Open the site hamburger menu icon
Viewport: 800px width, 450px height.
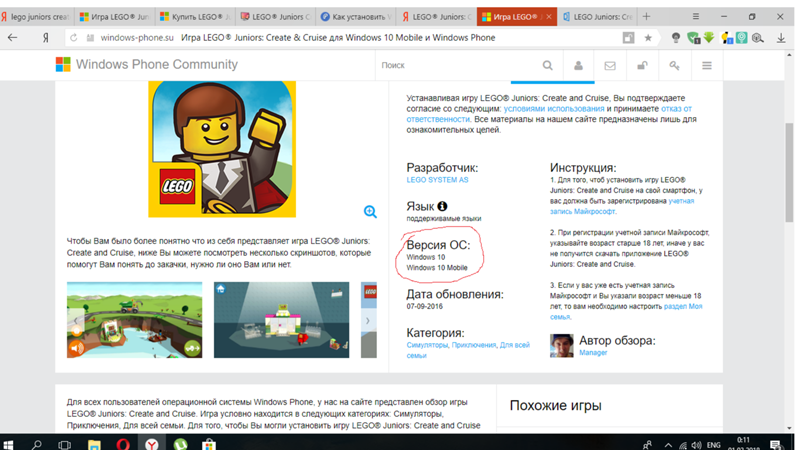707,65
